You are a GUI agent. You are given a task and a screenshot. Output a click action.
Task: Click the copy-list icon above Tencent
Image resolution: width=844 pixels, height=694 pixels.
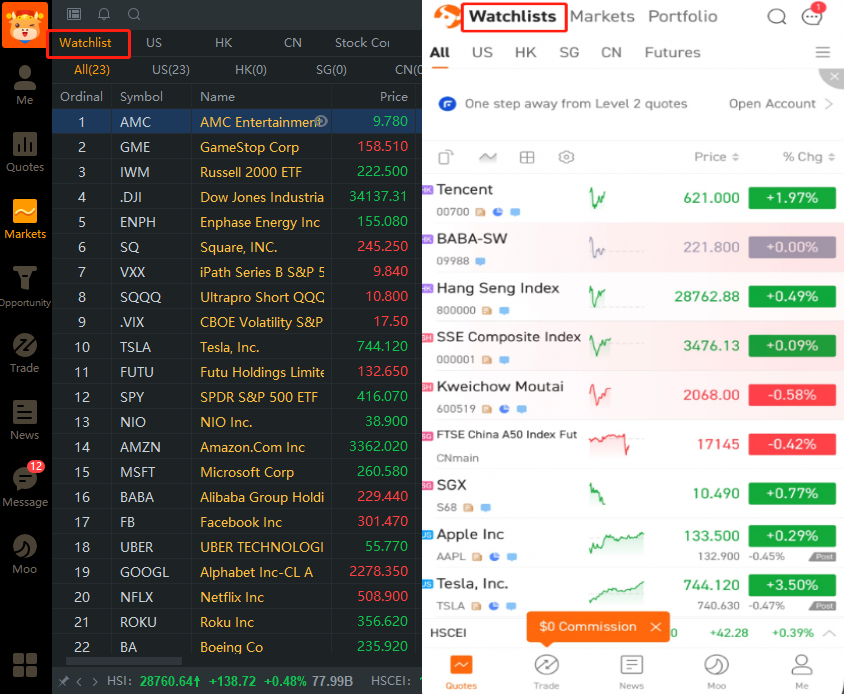coord(446,157)
